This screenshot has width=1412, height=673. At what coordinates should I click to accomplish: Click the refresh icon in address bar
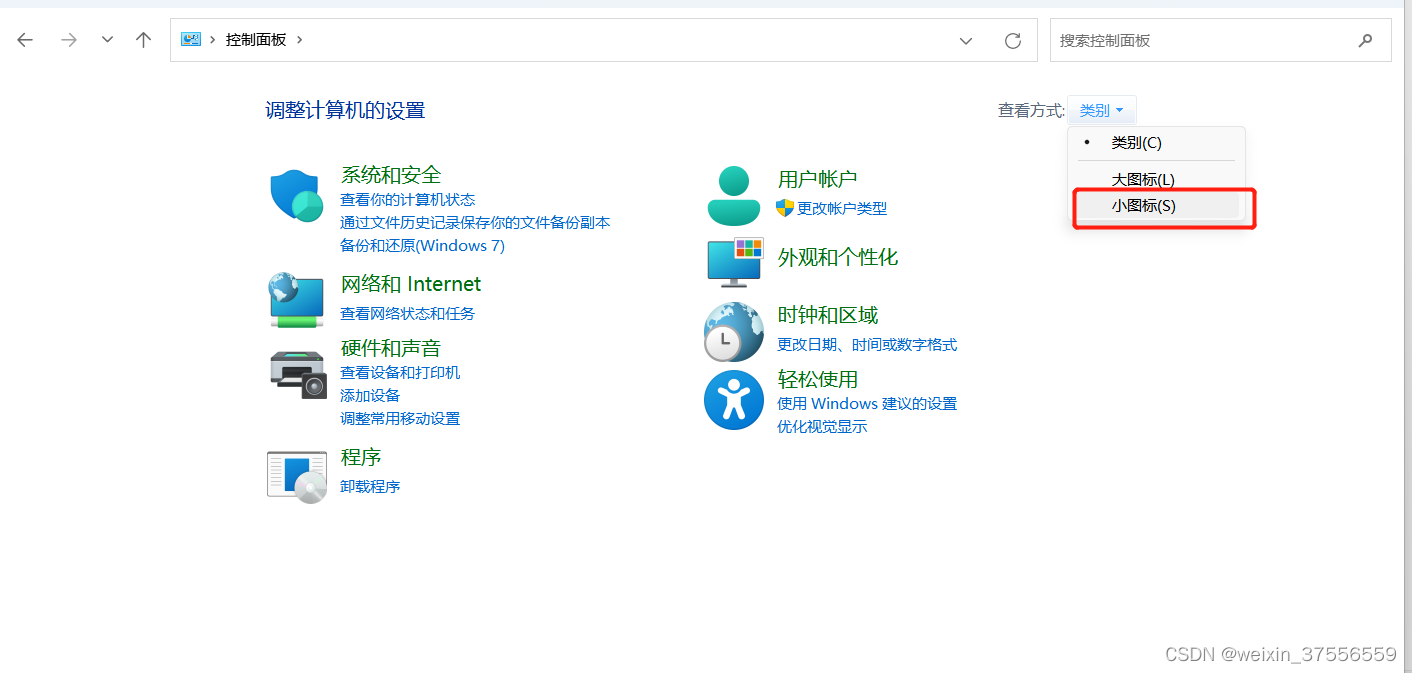tap(1012, 40)
